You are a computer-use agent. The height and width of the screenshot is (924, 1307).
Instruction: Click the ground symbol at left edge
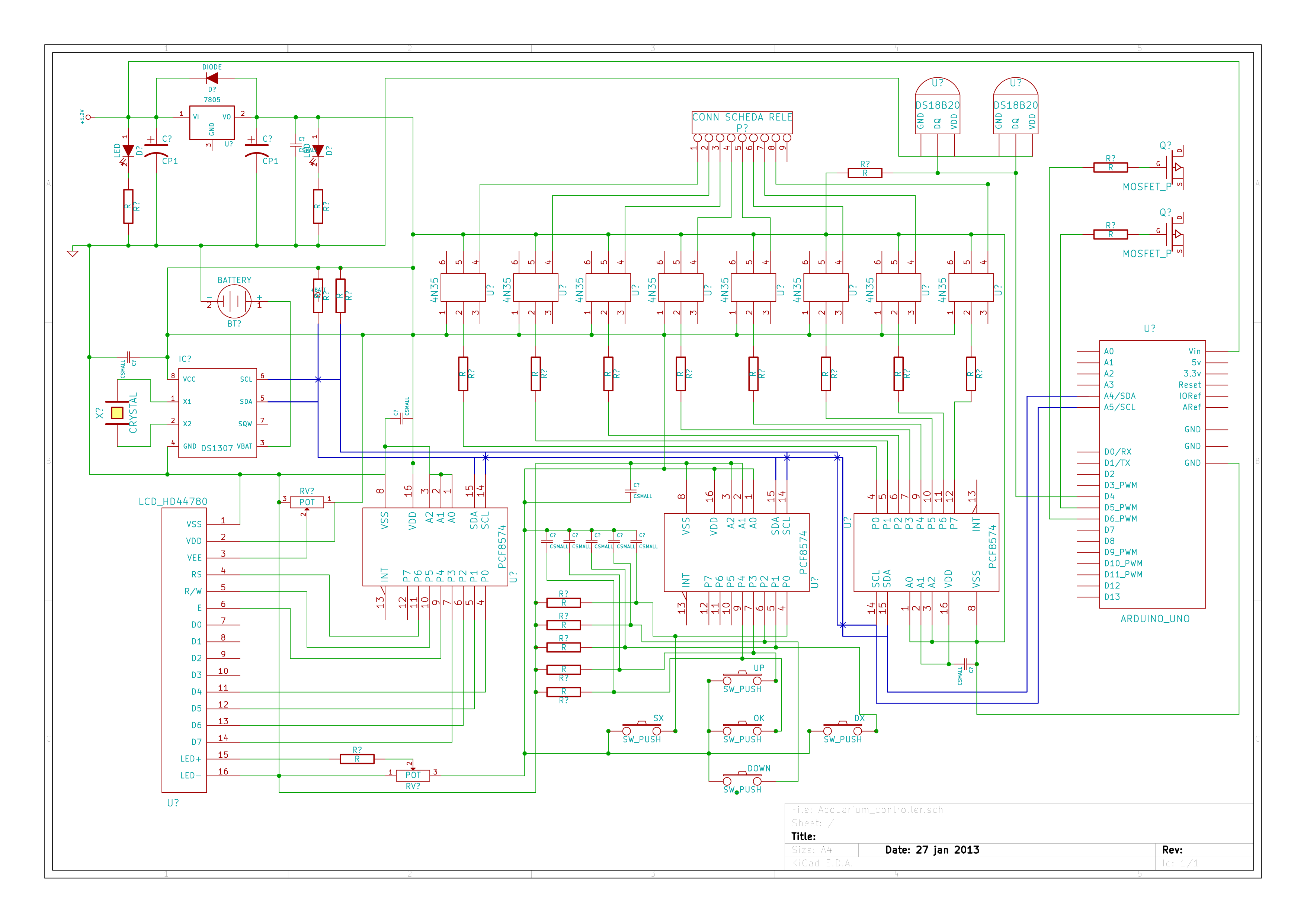tap(72, 253)
